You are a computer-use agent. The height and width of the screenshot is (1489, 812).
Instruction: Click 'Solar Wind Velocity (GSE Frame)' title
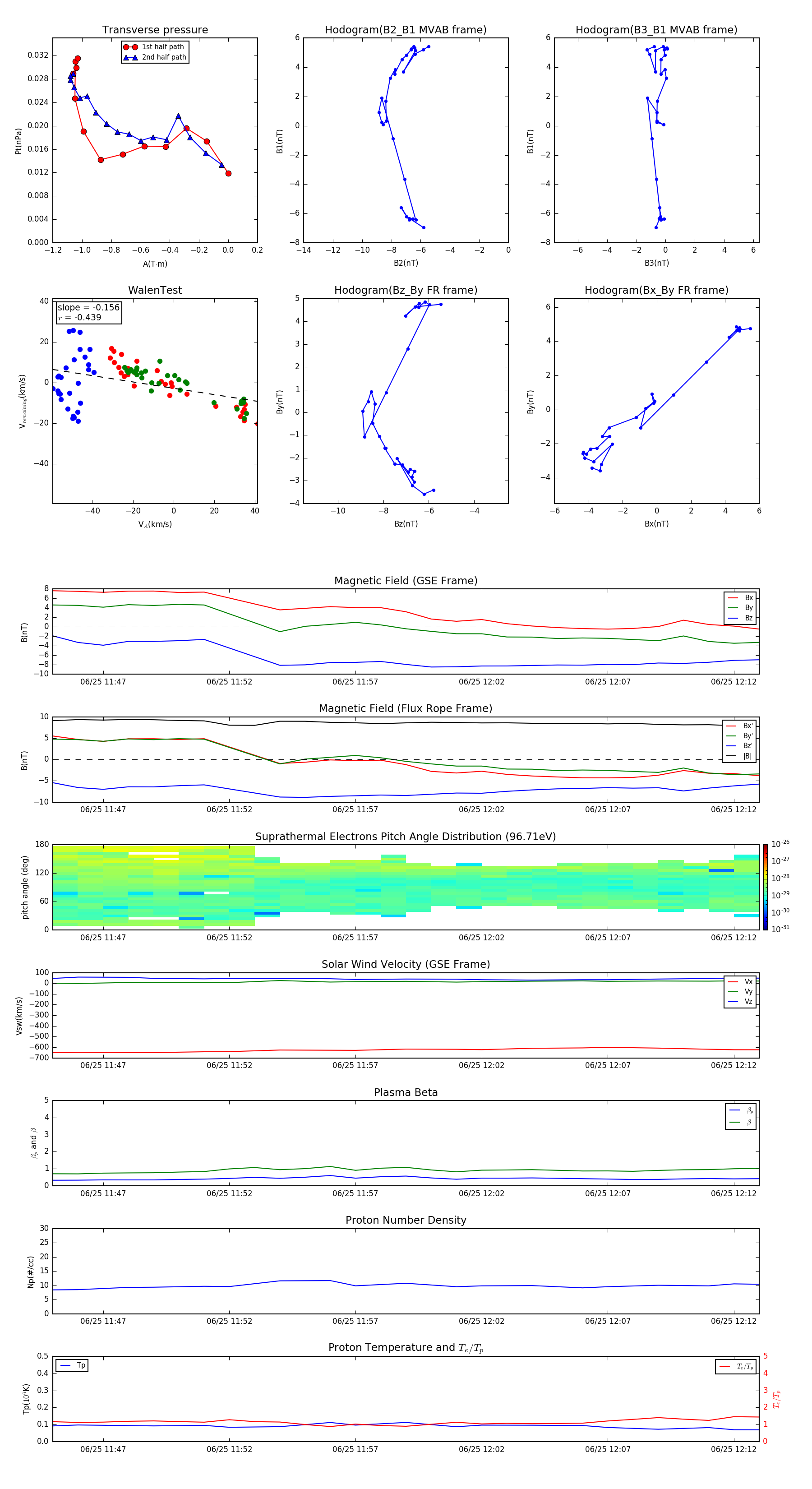(x=406, y=964)
